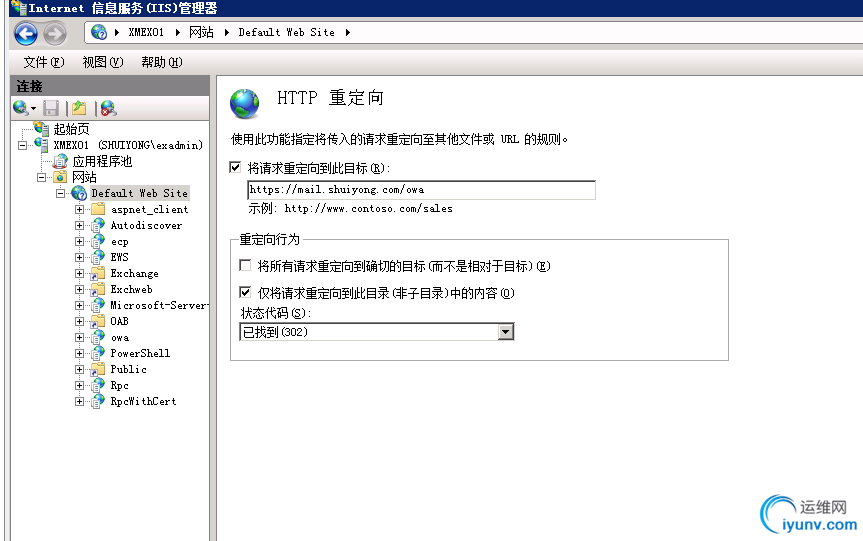The height and width of the screenshot is (541, 863).
Task: Click the Default Web Site globe icon
Action: (79, 193)
